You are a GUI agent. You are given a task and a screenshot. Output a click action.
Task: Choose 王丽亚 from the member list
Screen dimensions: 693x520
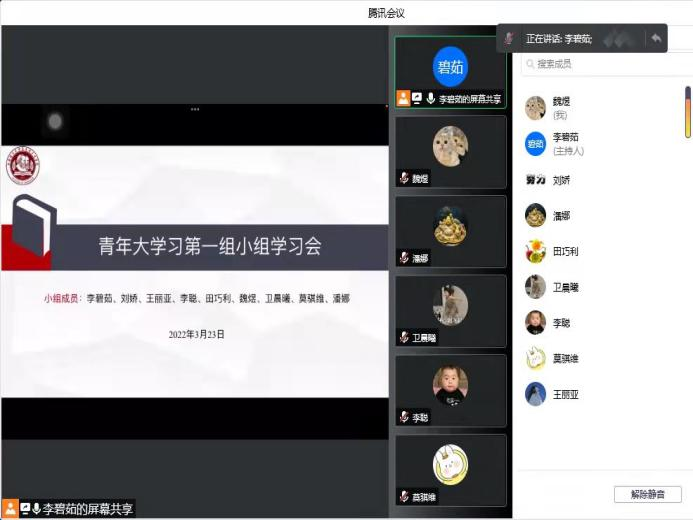point(566,394)
